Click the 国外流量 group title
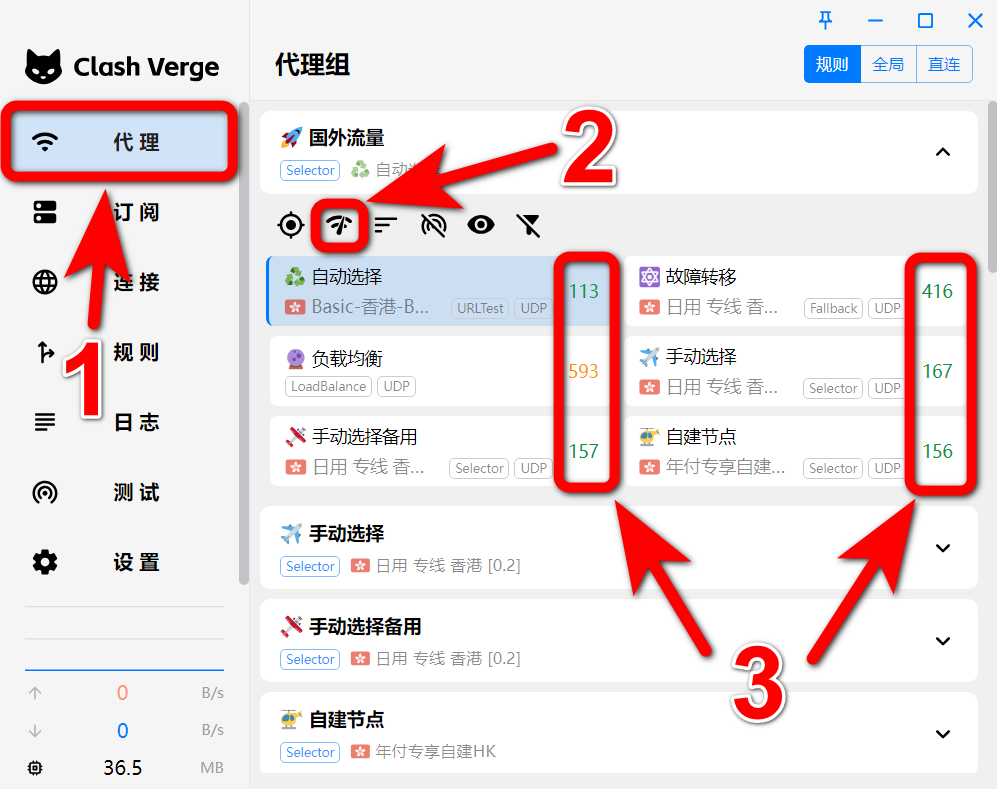 (x=347, y=138)
